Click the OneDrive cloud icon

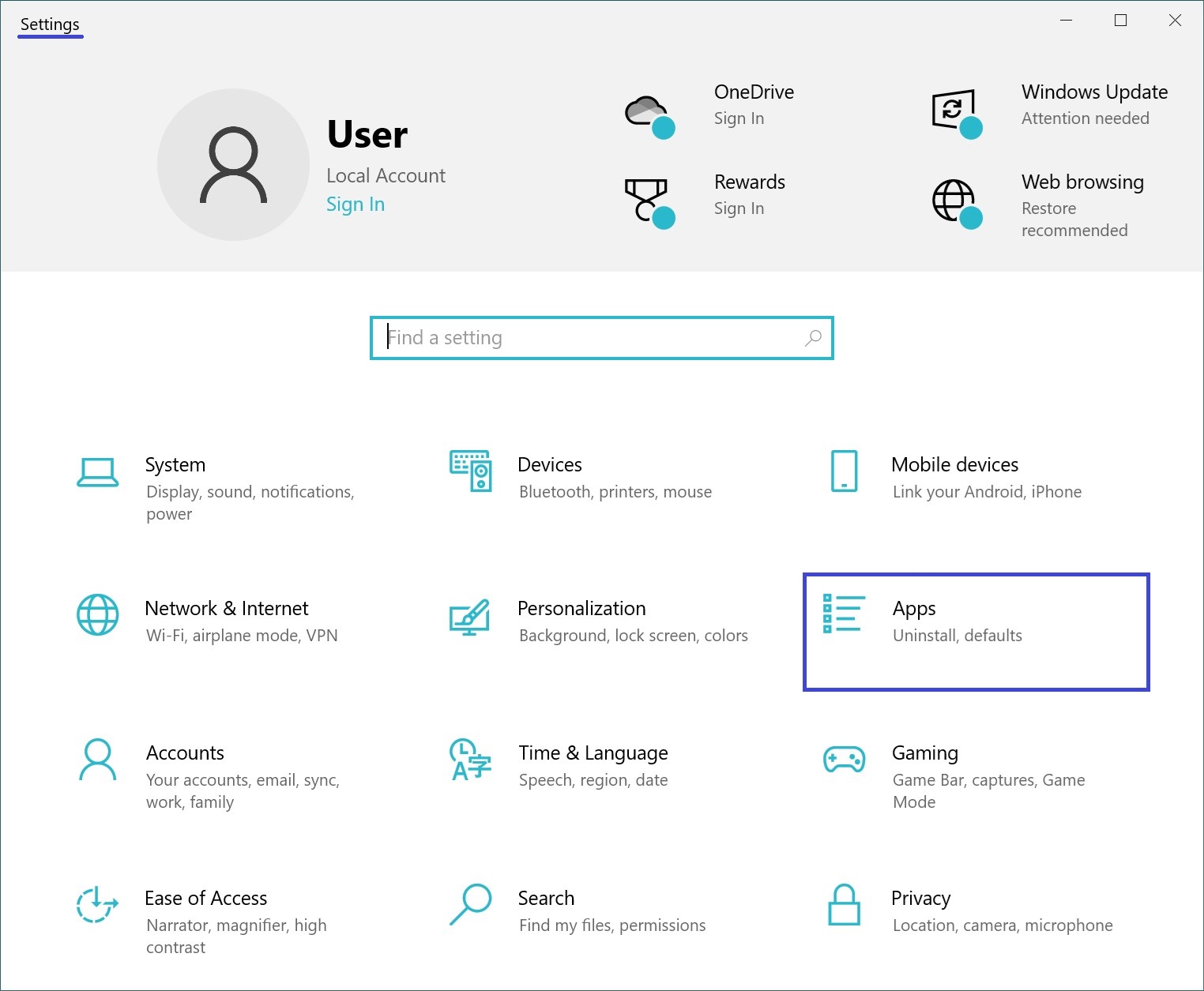point(649,115)
